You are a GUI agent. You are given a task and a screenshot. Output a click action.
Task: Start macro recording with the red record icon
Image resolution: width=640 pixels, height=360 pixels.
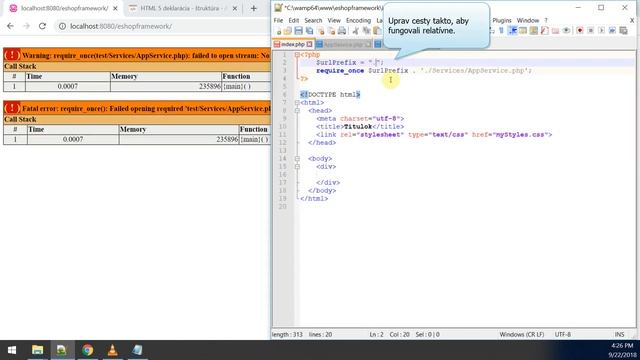click(580, 31)
